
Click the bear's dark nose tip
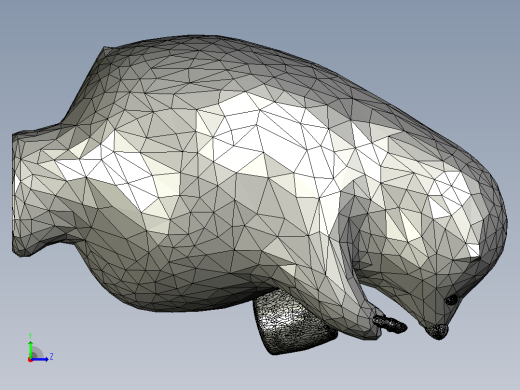[437, 331]
